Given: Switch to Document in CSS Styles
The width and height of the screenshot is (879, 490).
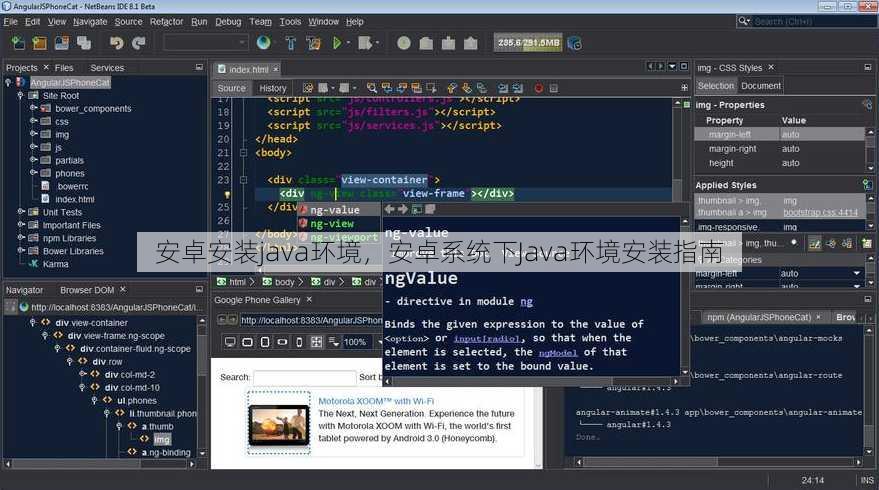Looking at the screenshot, I should click(761, 86).
